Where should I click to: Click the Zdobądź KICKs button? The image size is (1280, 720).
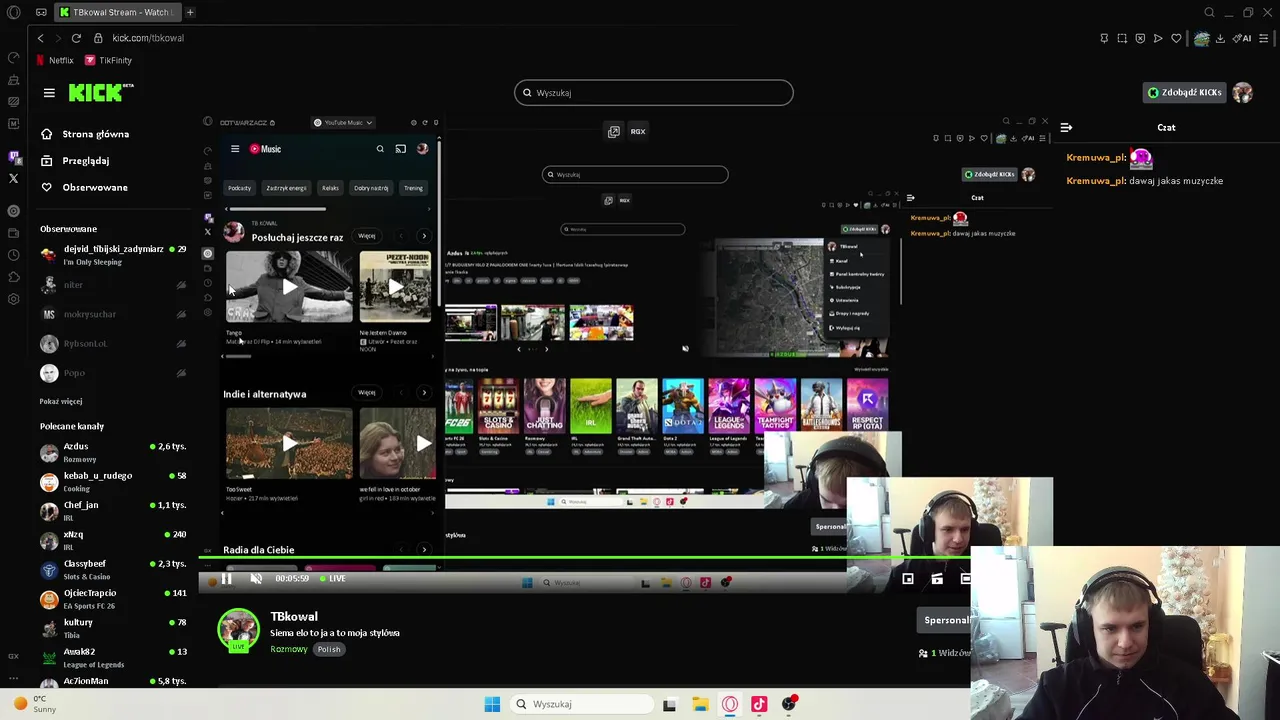pos(1184,92)
